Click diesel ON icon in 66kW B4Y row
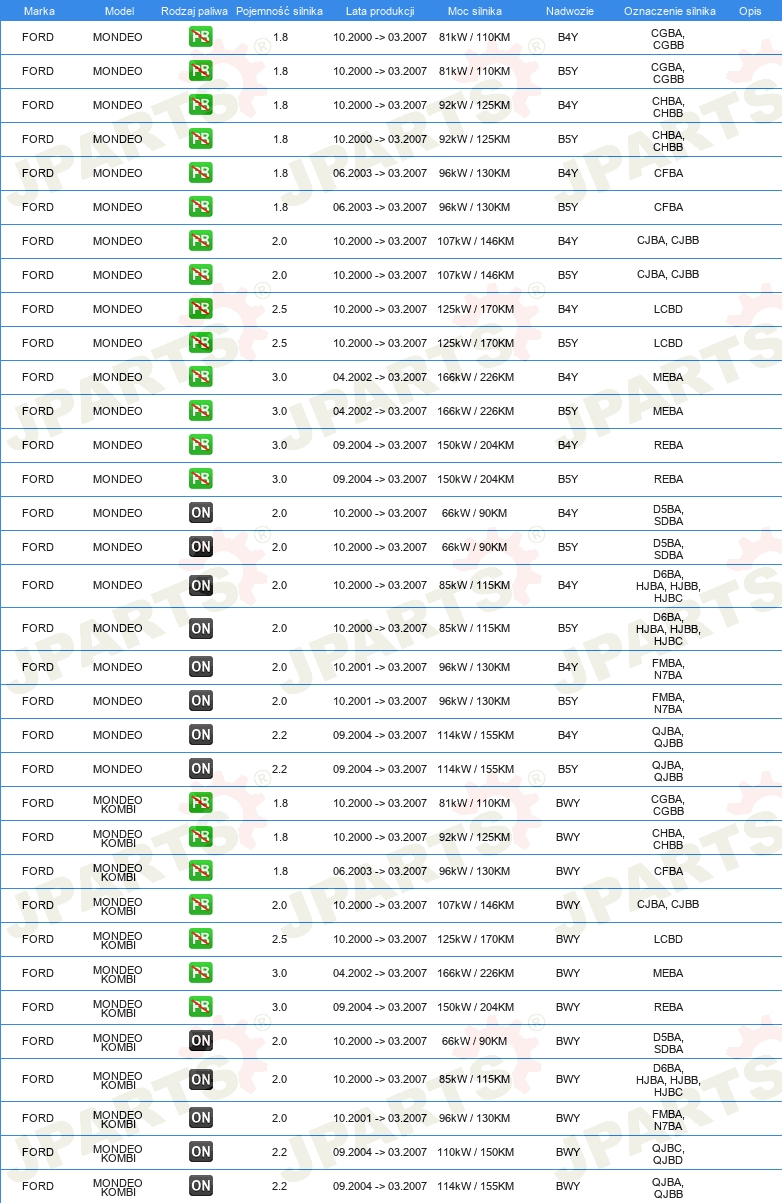The width and height of the screenshot is (782, 1203). 200,514
